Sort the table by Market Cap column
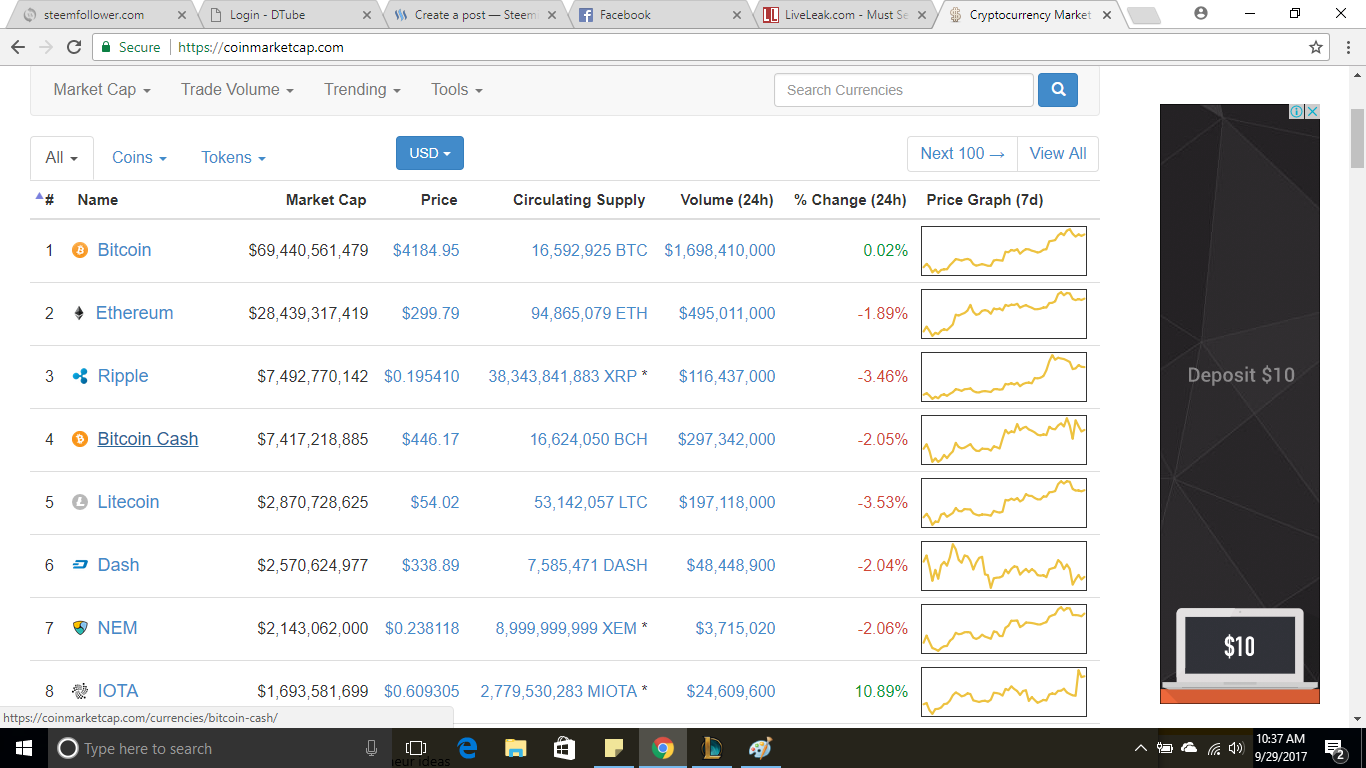The width and height of the screenshot is (1366, 768). [326, 200]
